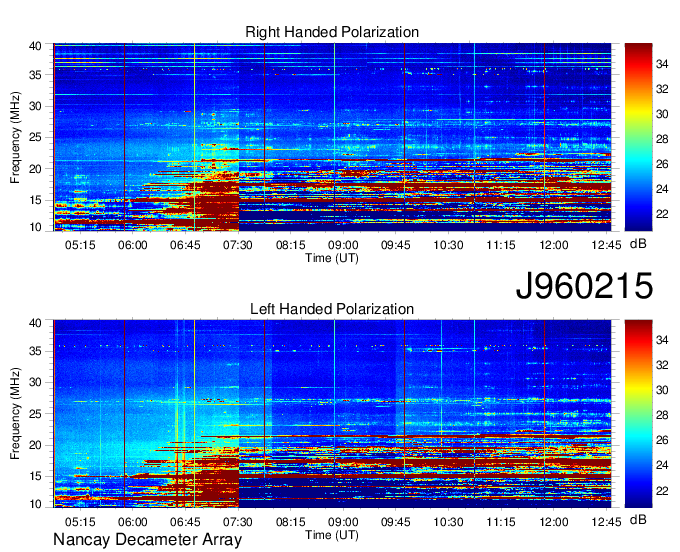Click 12:00 tick under Right Handed plot
Viewport: 680px width, 552px height.
point(554,245)
